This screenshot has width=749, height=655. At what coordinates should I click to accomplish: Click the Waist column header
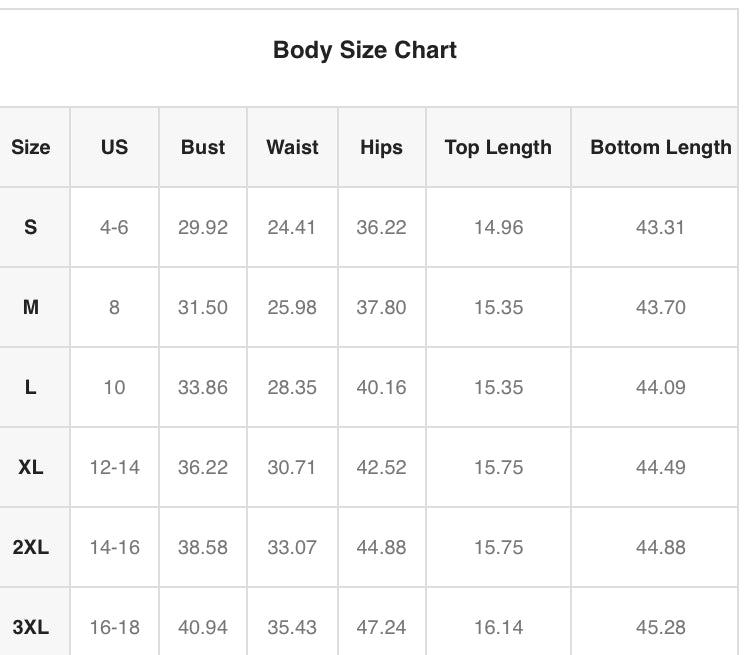tap(292, 147)
